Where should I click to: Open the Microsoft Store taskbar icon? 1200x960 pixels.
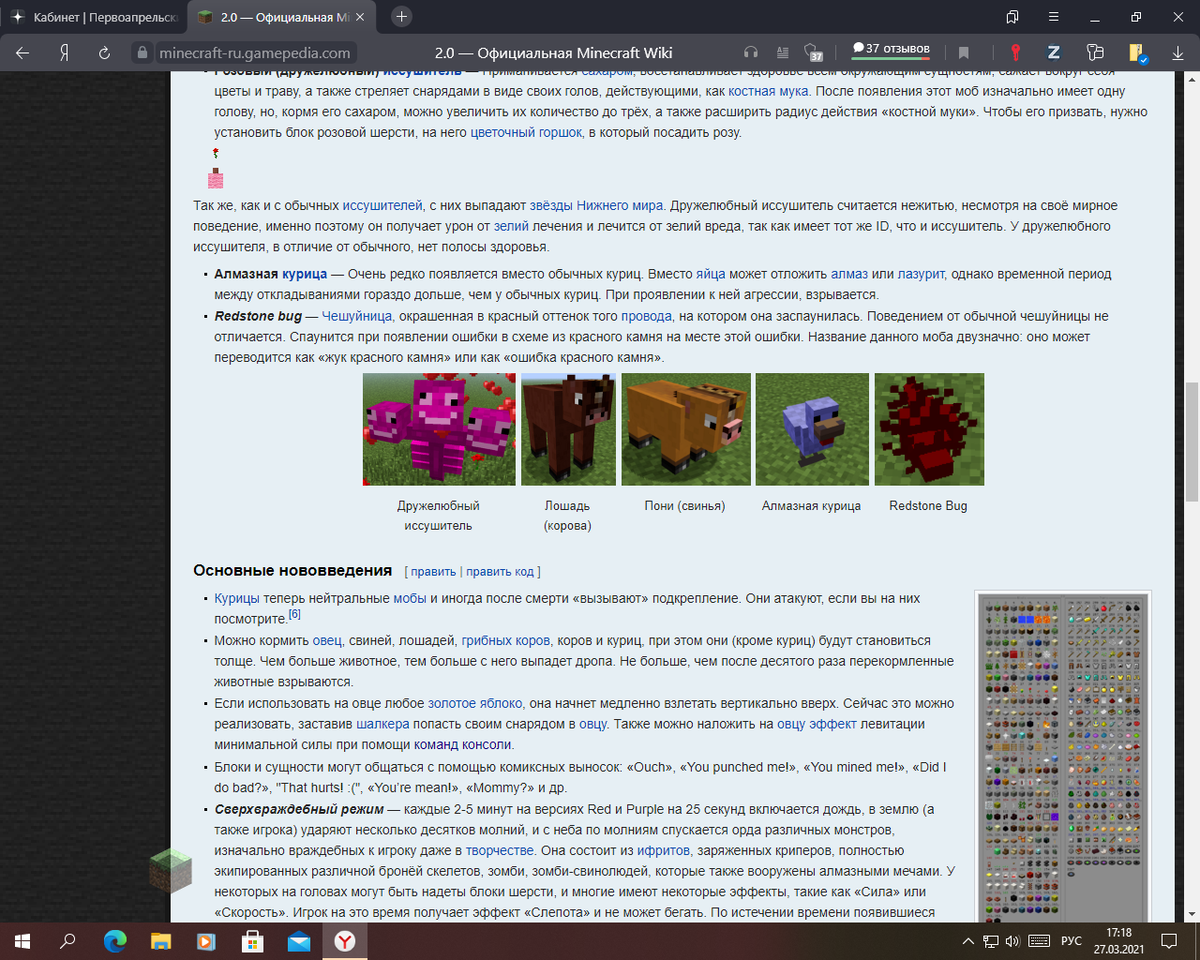point(252,940)
